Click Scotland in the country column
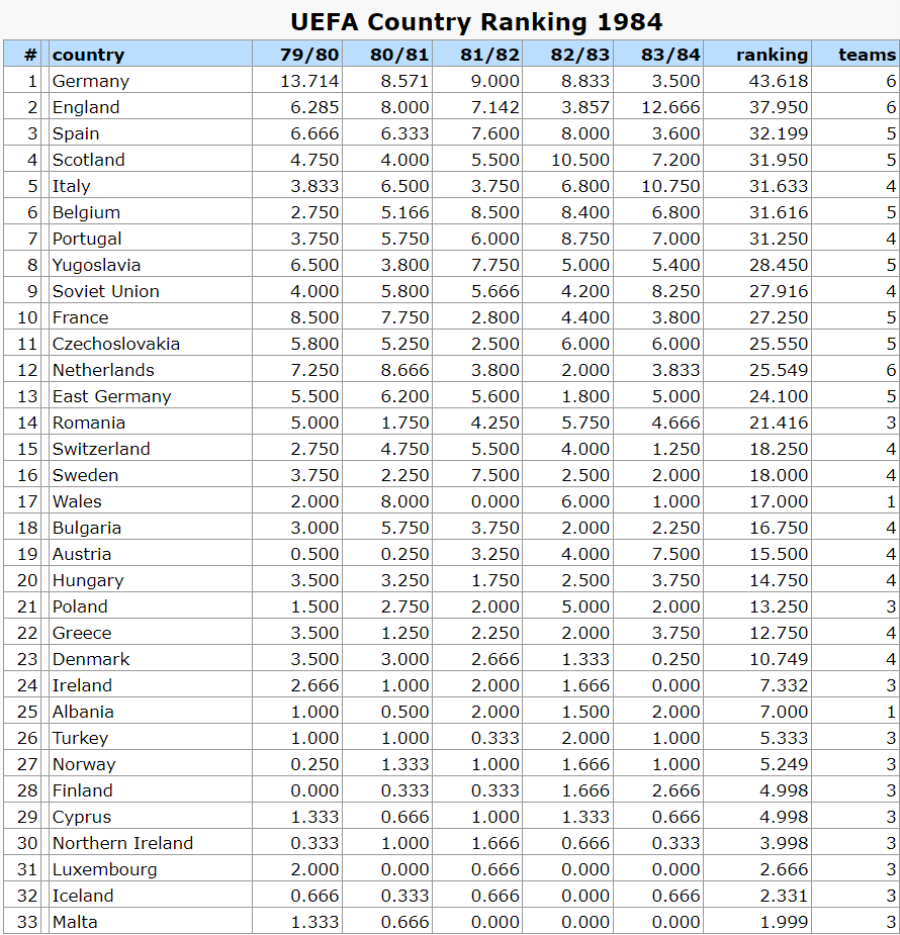The width and height of the screenshot is (900, 935). 88,160
